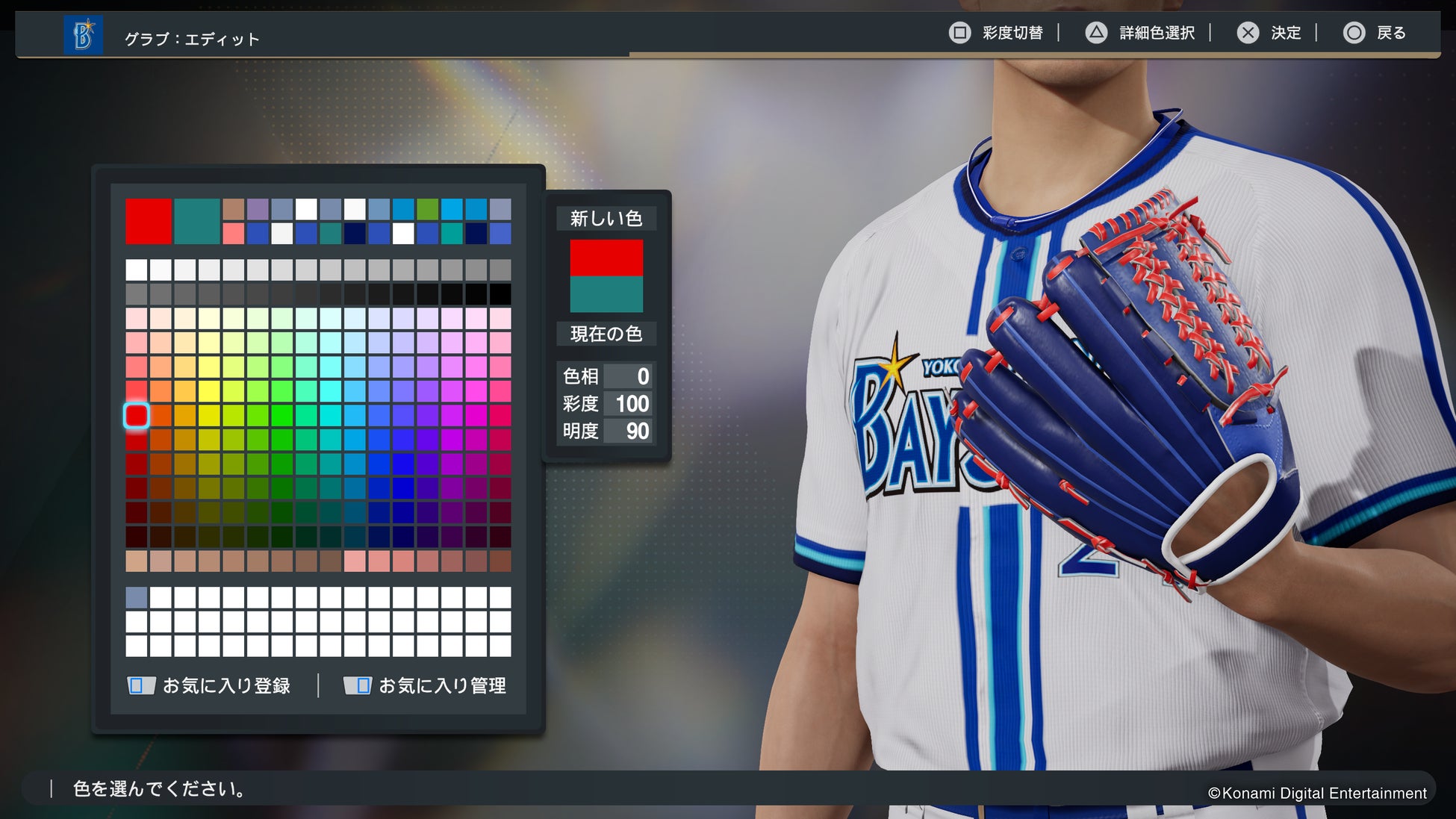The image size is (1456, 819).
Task: Click the 新しい色 preview red block
Action: click(x=606, y=258)
